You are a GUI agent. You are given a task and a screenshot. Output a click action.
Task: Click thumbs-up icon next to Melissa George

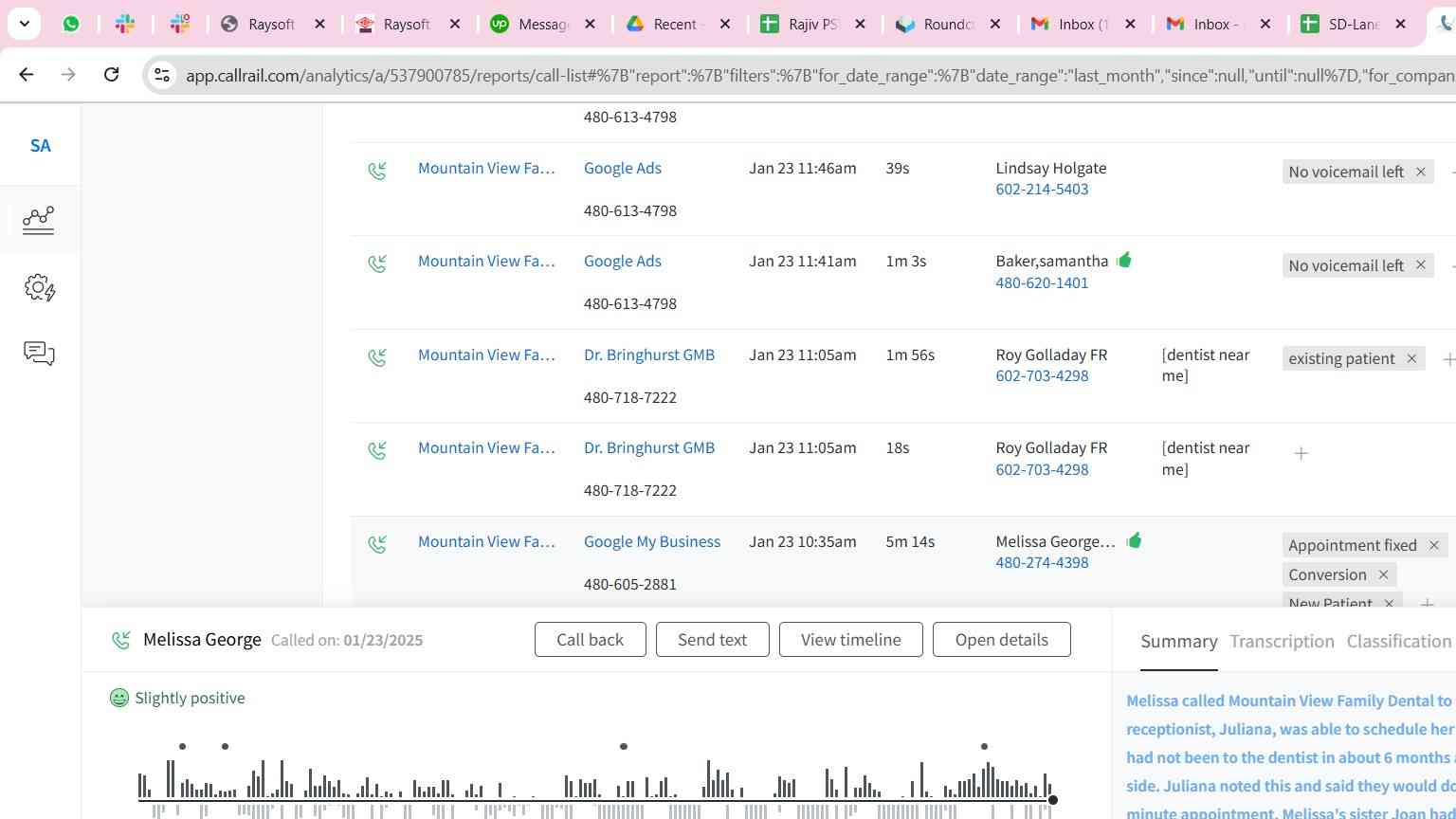pyautogui.click(x=1134, y=540)
